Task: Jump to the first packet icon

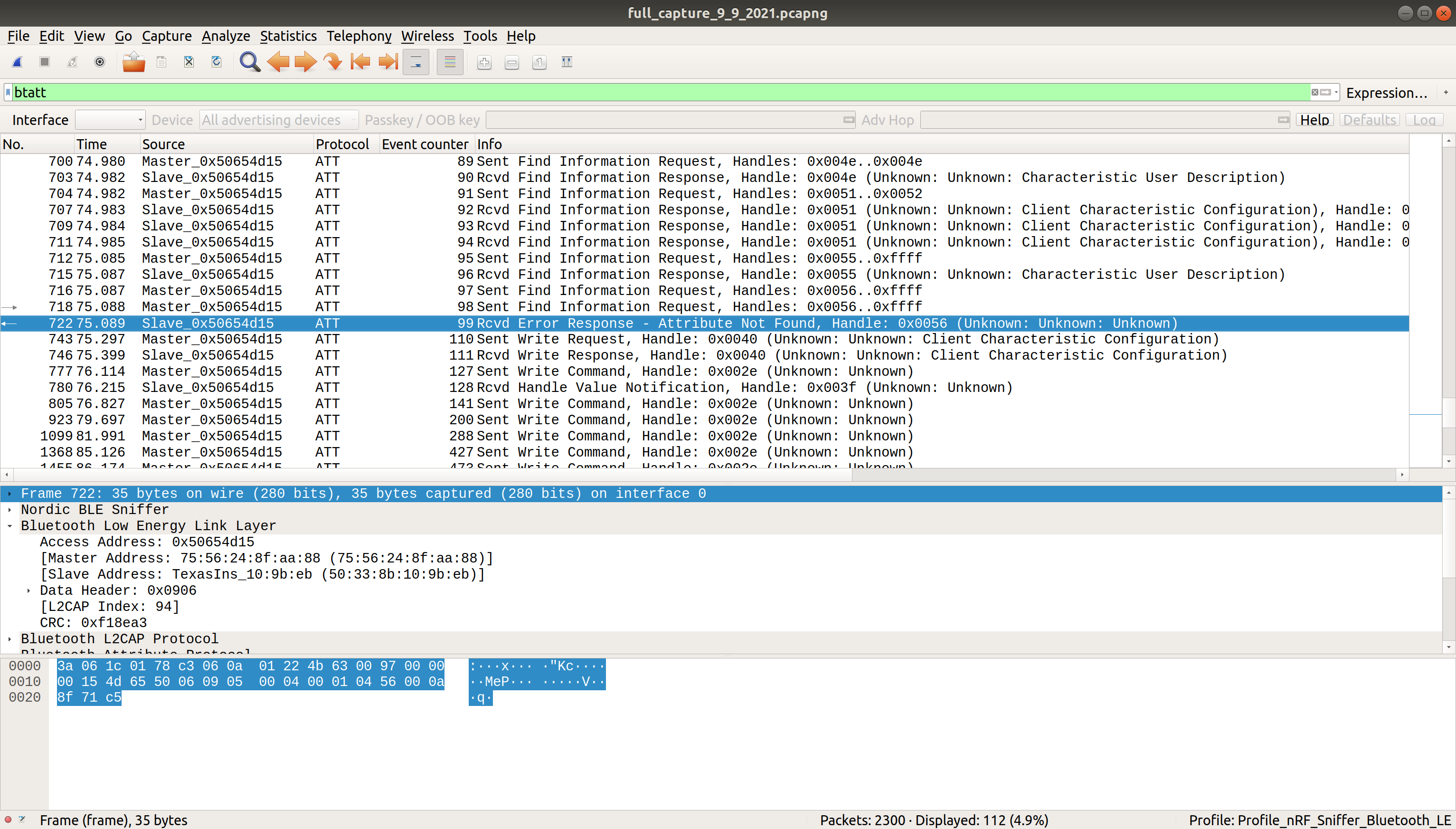Action: (x=360, y=62)
